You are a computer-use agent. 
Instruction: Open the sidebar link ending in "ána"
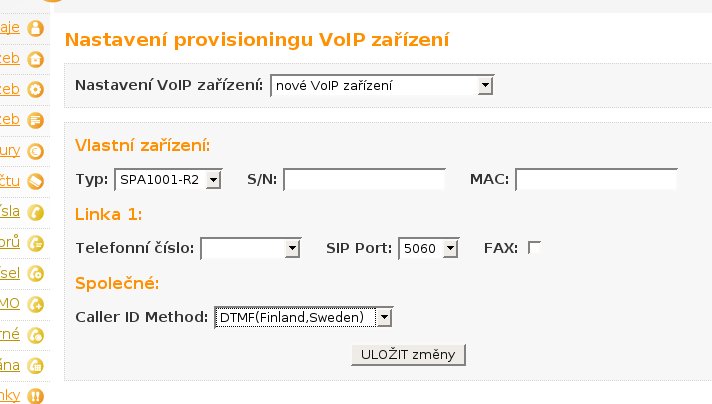[x=9, y=365]
